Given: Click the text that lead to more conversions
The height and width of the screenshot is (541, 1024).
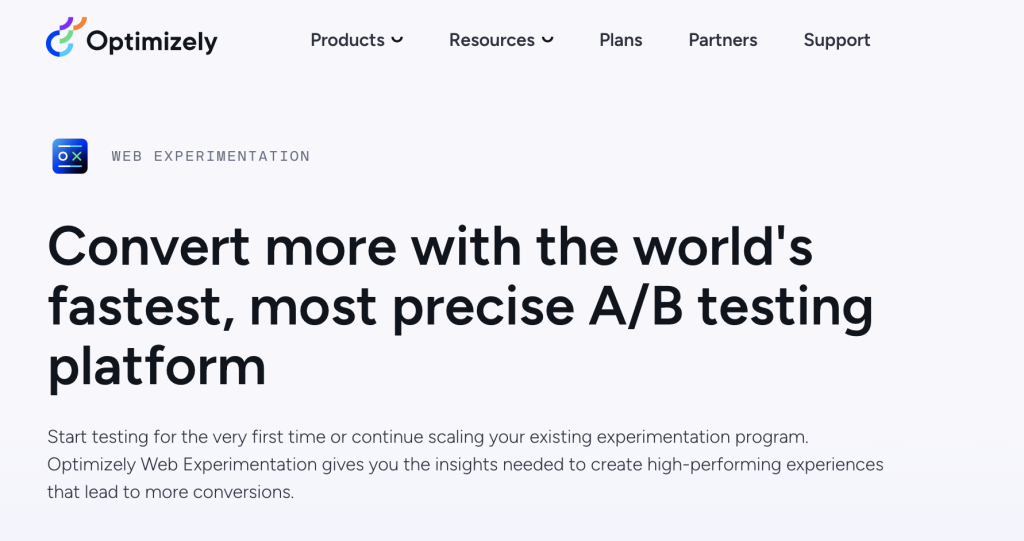Looking at the screenshot, I should coord(170,492).
